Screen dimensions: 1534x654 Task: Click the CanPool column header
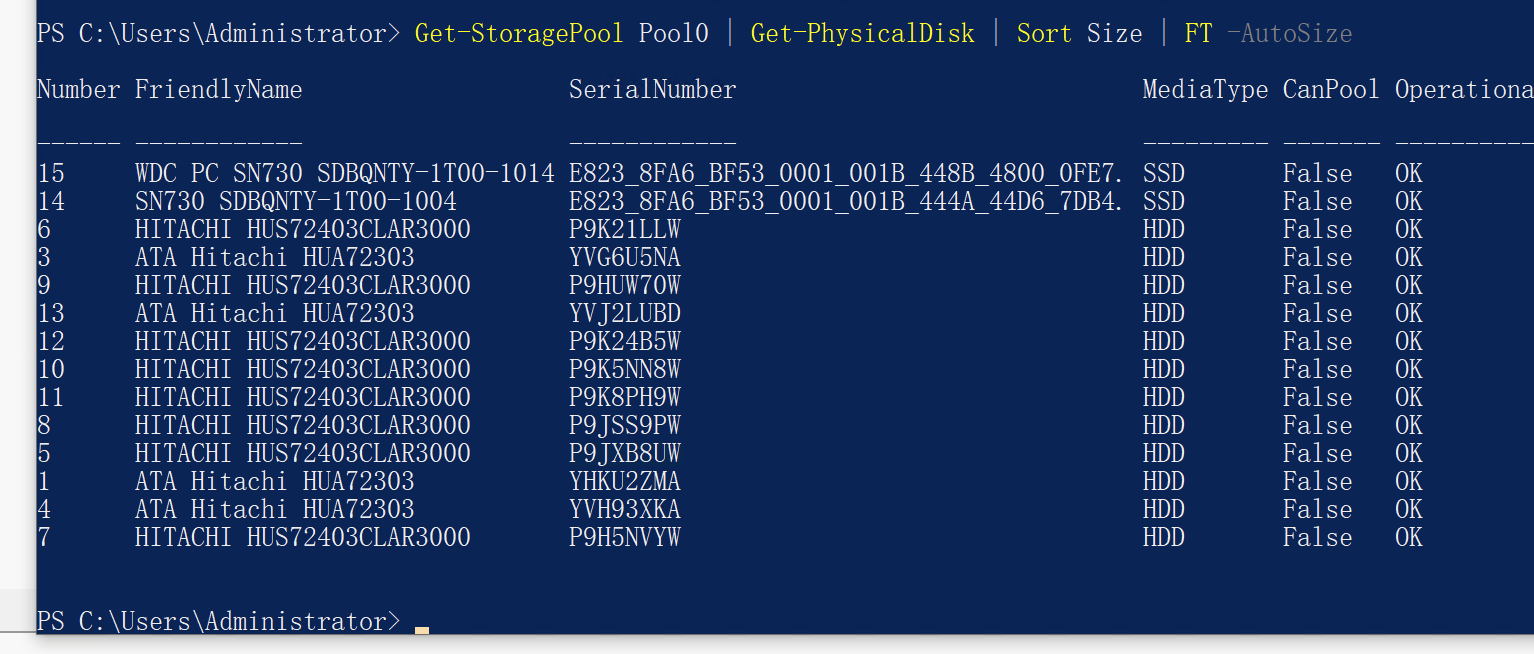coord(1331,90)
